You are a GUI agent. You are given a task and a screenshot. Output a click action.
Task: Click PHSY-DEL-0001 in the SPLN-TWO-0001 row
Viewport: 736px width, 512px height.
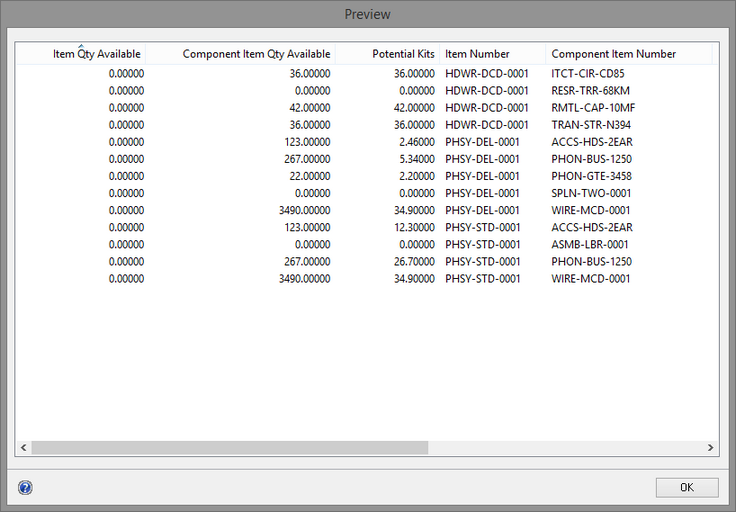pyautogui.click(x=482, y=193)
